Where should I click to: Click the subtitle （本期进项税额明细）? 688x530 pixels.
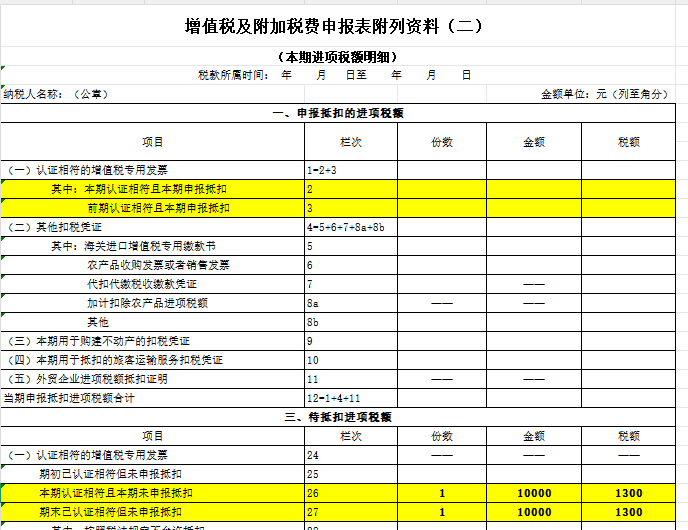click(338, 57)
